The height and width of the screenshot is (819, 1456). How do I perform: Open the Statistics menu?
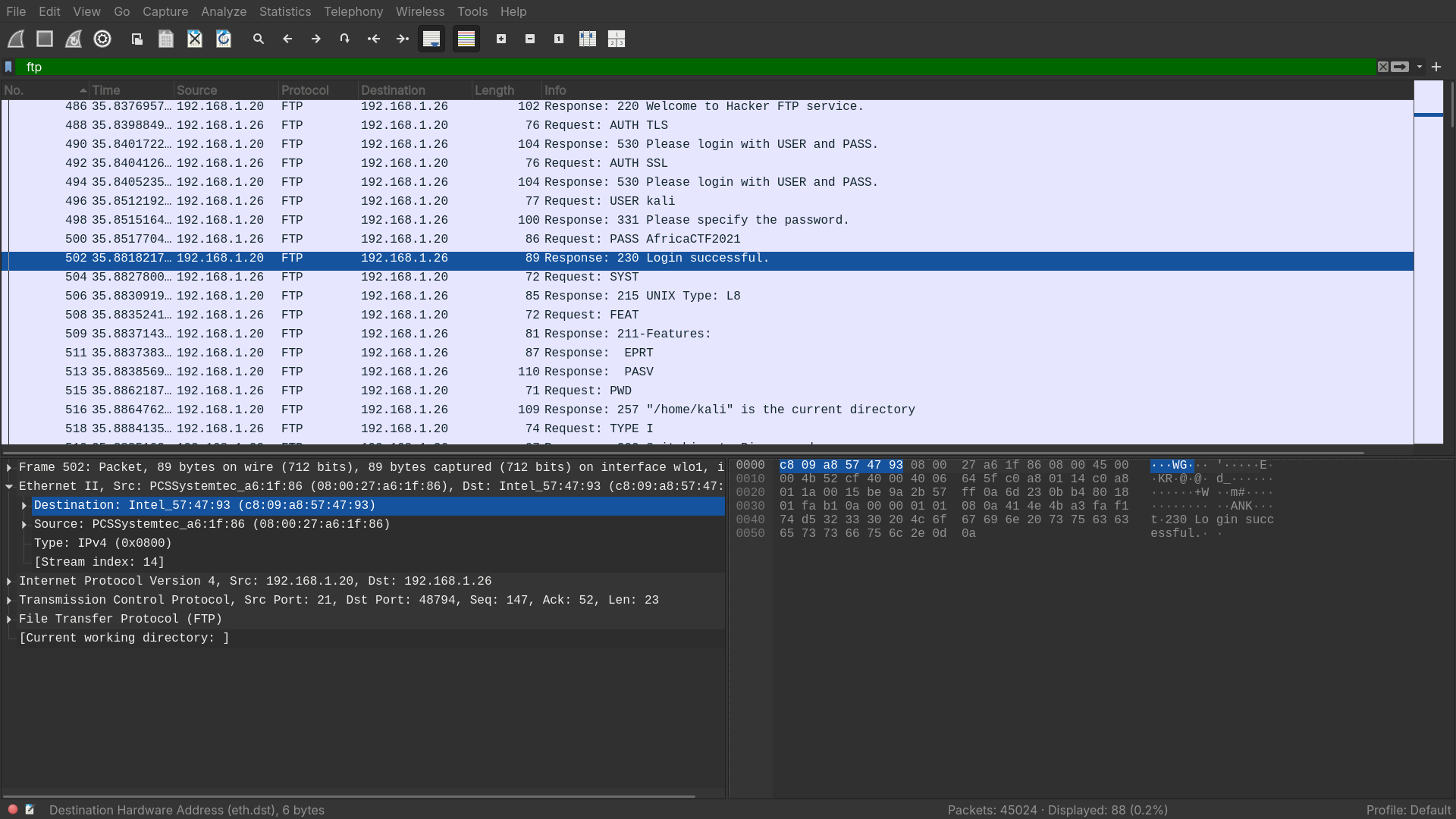(x=284, y=11)
